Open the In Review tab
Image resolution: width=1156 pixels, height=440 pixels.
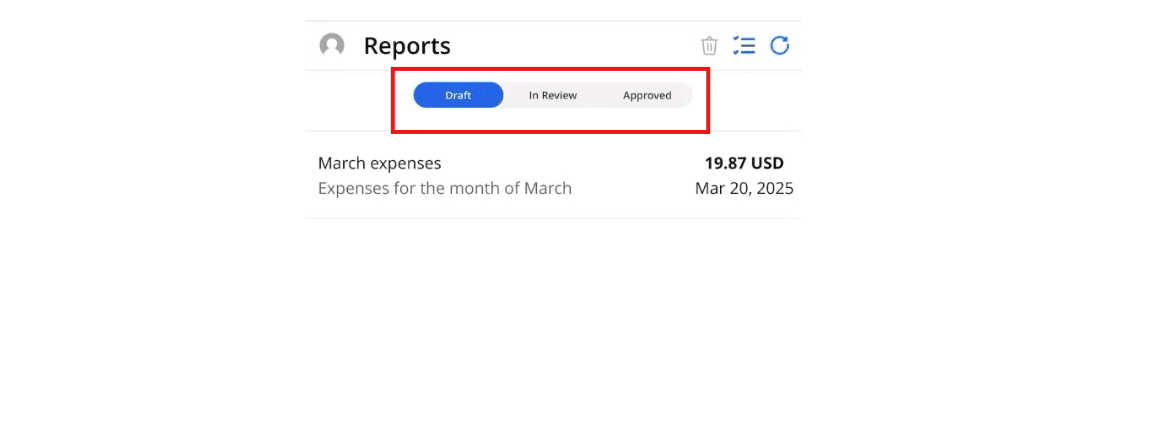(x=553, y=96)
